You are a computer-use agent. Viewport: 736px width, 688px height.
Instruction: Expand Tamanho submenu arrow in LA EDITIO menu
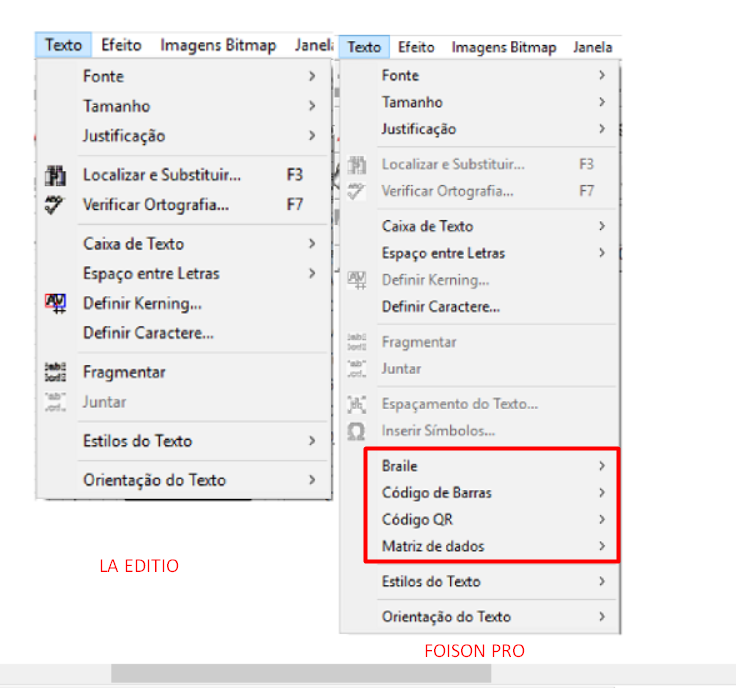pos(312,106)
